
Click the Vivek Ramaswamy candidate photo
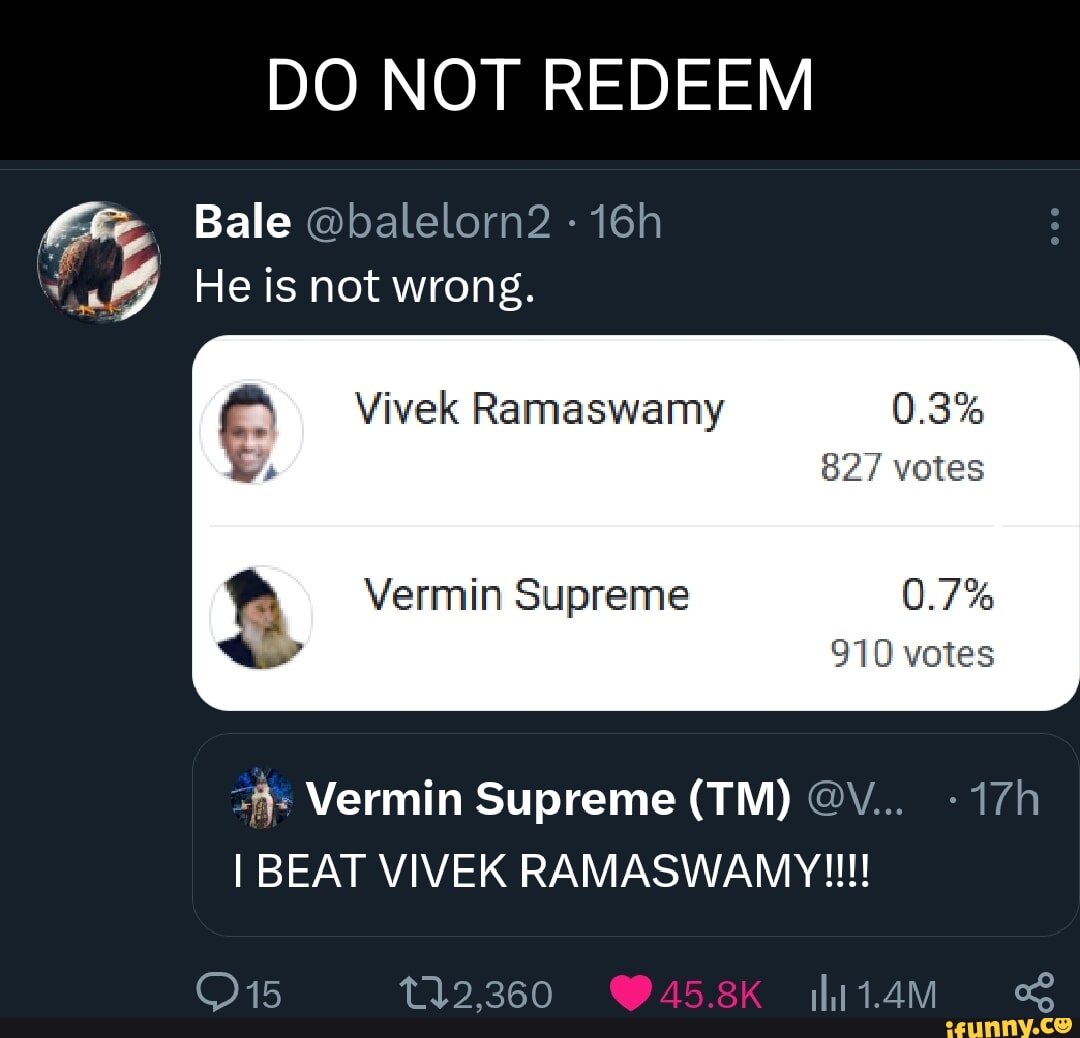[x=251, y=432]
